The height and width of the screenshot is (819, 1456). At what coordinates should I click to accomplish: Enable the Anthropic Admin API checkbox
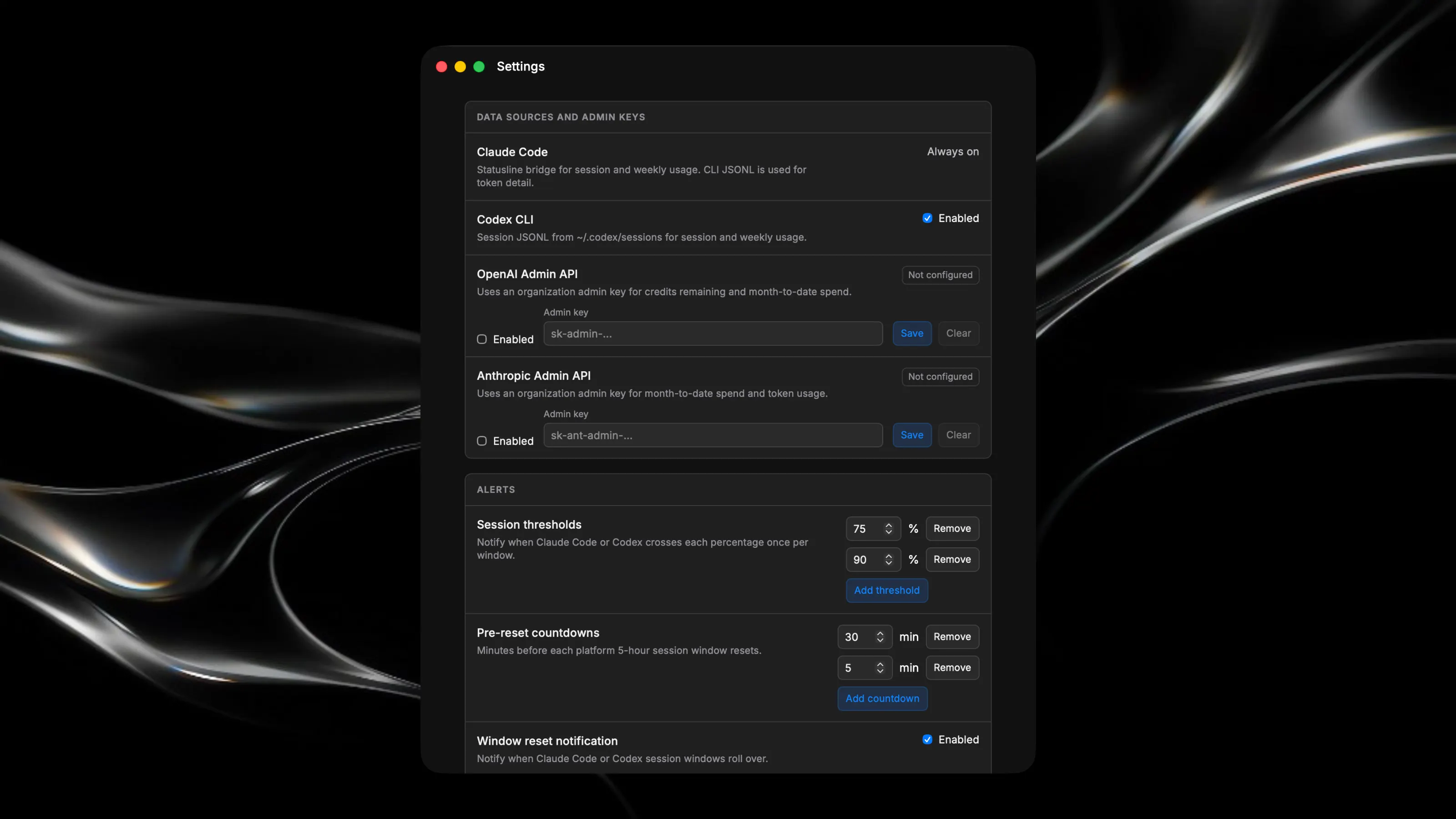[481, 441]
